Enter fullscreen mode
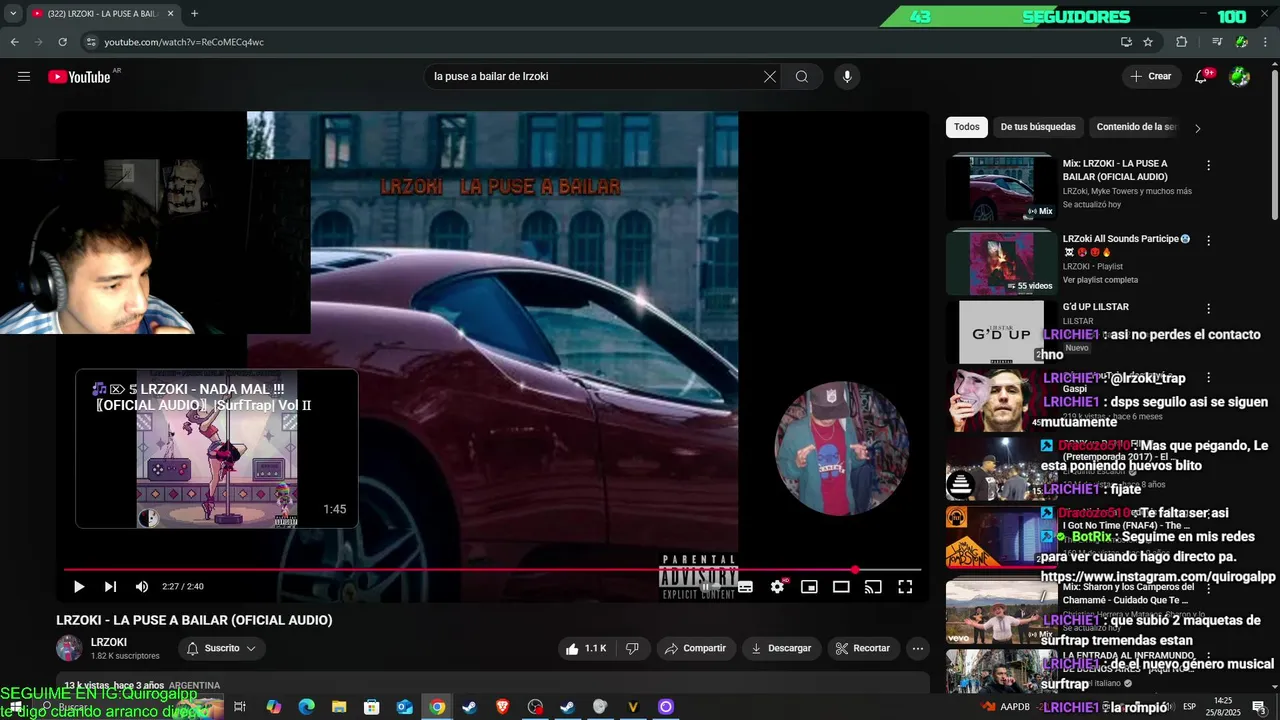Image resolution: width=1280 pixels, height=720 pixels. tap(905, 587)
